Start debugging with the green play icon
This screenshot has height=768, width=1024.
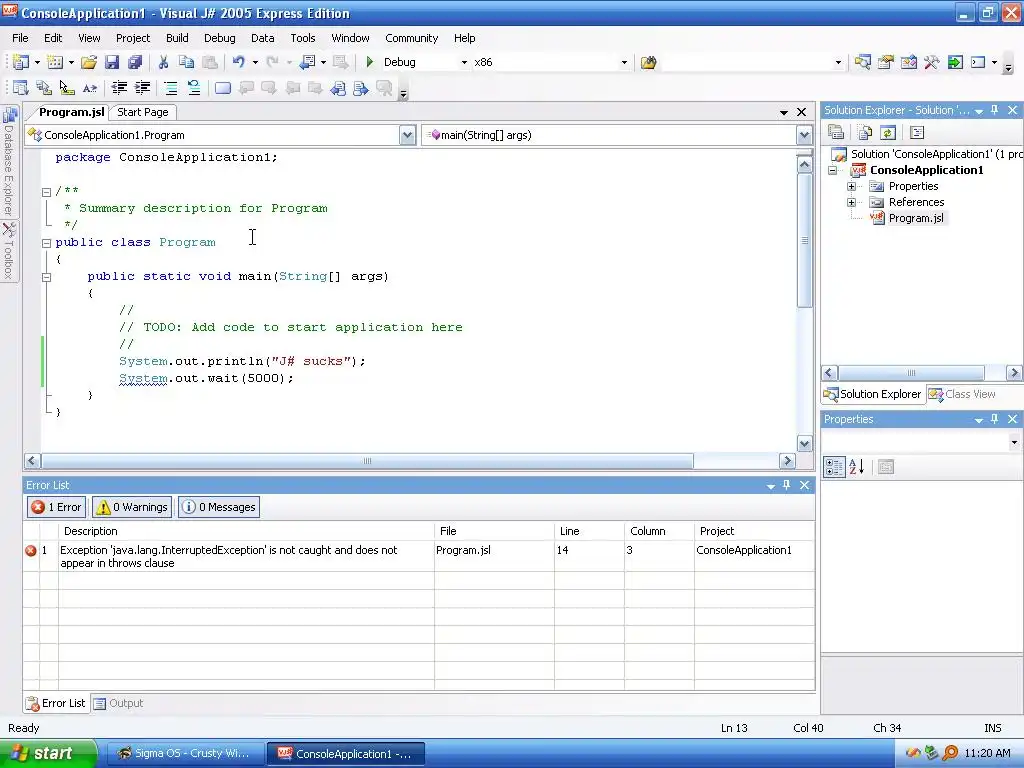370,62
